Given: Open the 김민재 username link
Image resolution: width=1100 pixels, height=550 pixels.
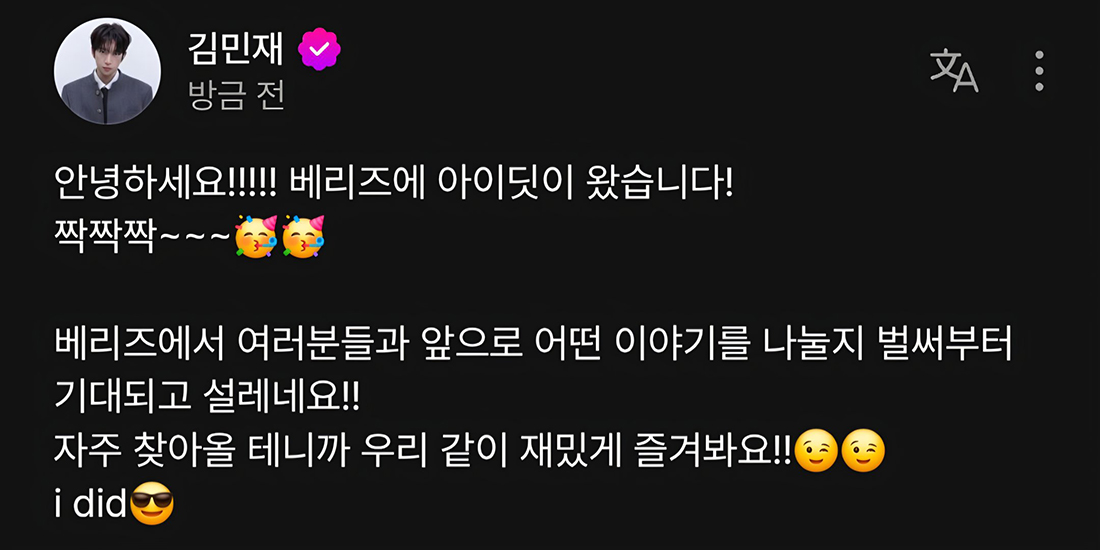Looking at the screenshot, I should click(x=236, y=50).
